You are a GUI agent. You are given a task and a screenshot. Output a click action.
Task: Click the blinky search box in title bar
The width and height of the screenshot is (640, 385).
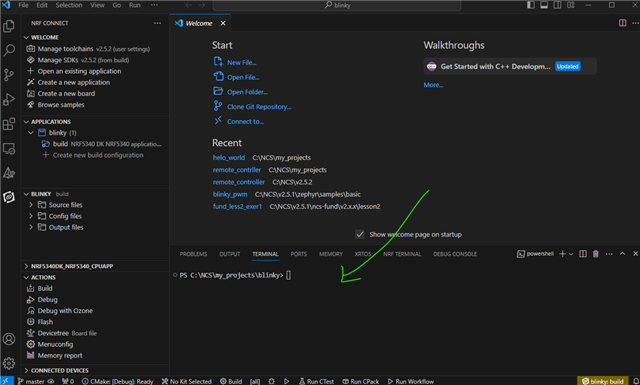337,5
